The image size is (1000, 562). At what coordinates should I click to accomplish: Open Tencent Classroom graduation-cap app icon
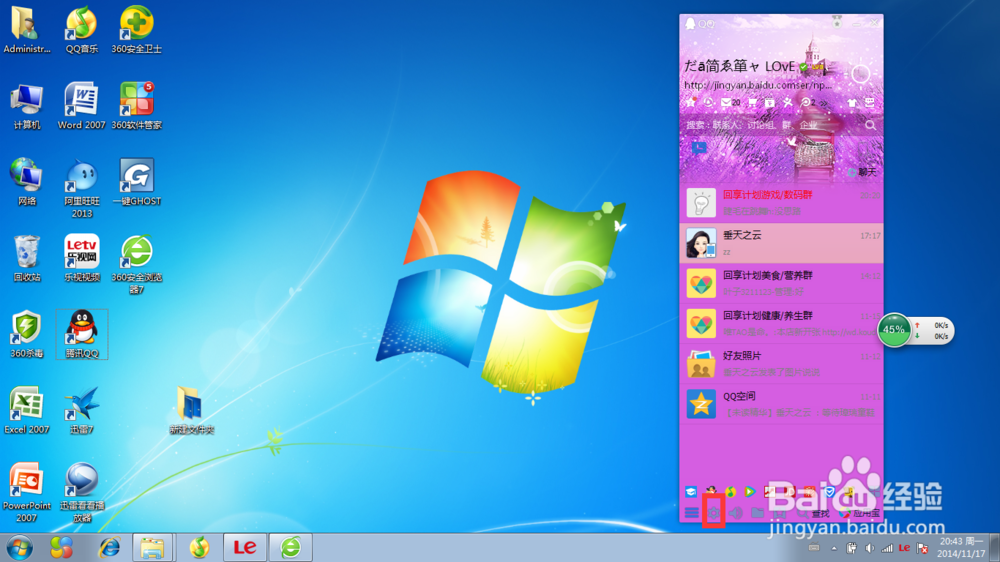(x=691, y=492)
